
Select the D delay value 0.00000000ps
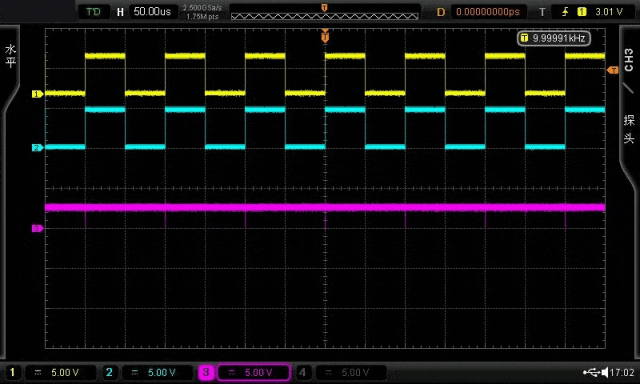coord(488,11)
